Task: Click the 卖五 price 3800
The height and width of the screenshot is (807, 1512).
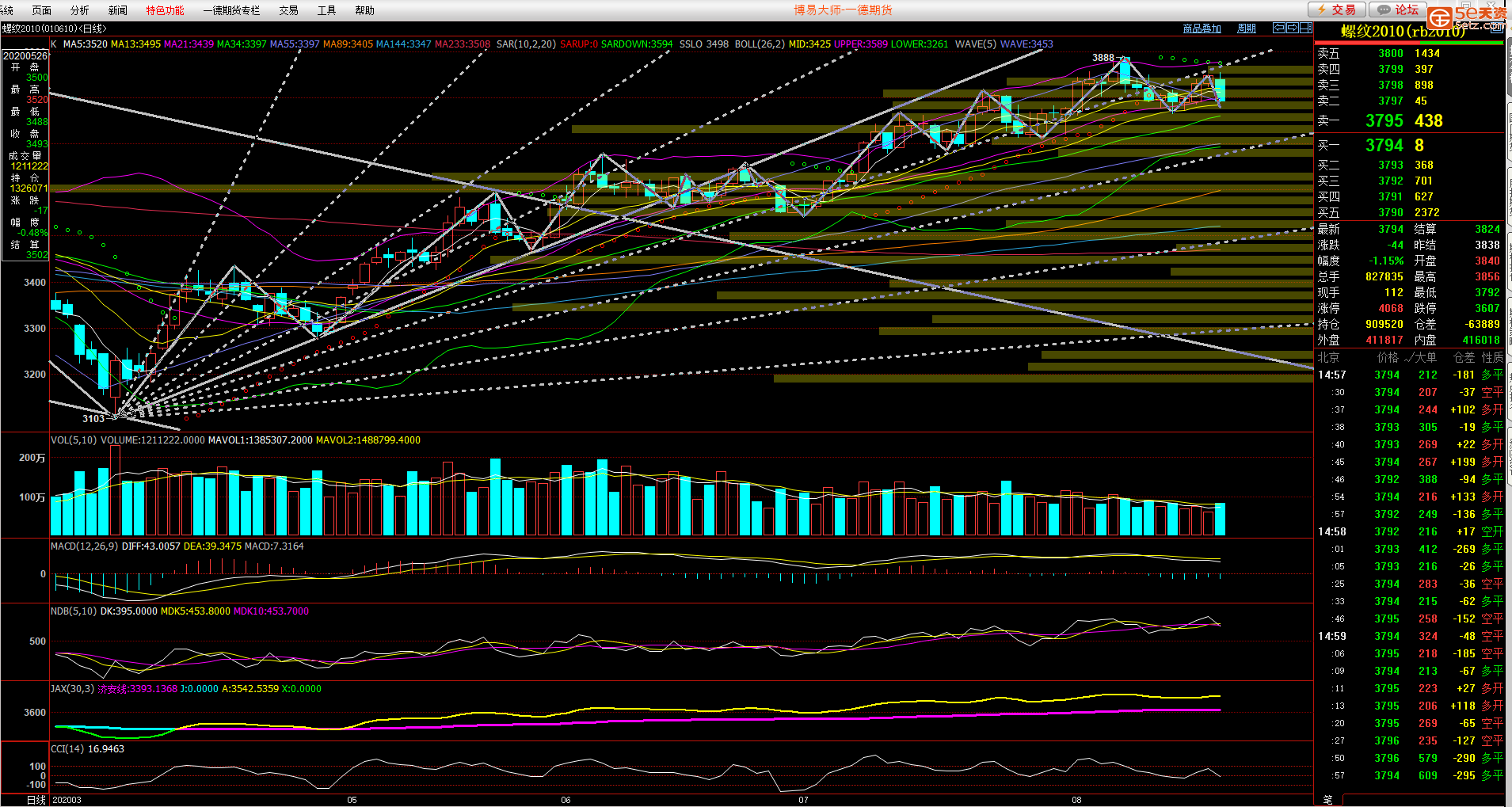Action: (x=1390, y=53)
